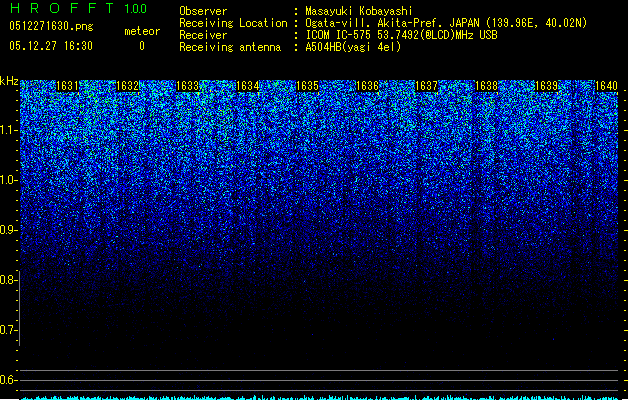Click the 0.9 frequency axis label
Viewport: 629px width, 400px height.
pos(8,230)
